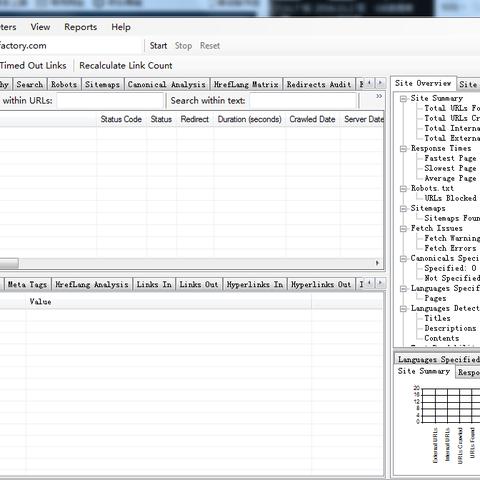Focus the Search within text field
The height and width of the screenshot is (480, 480).
tap(303, 101)
